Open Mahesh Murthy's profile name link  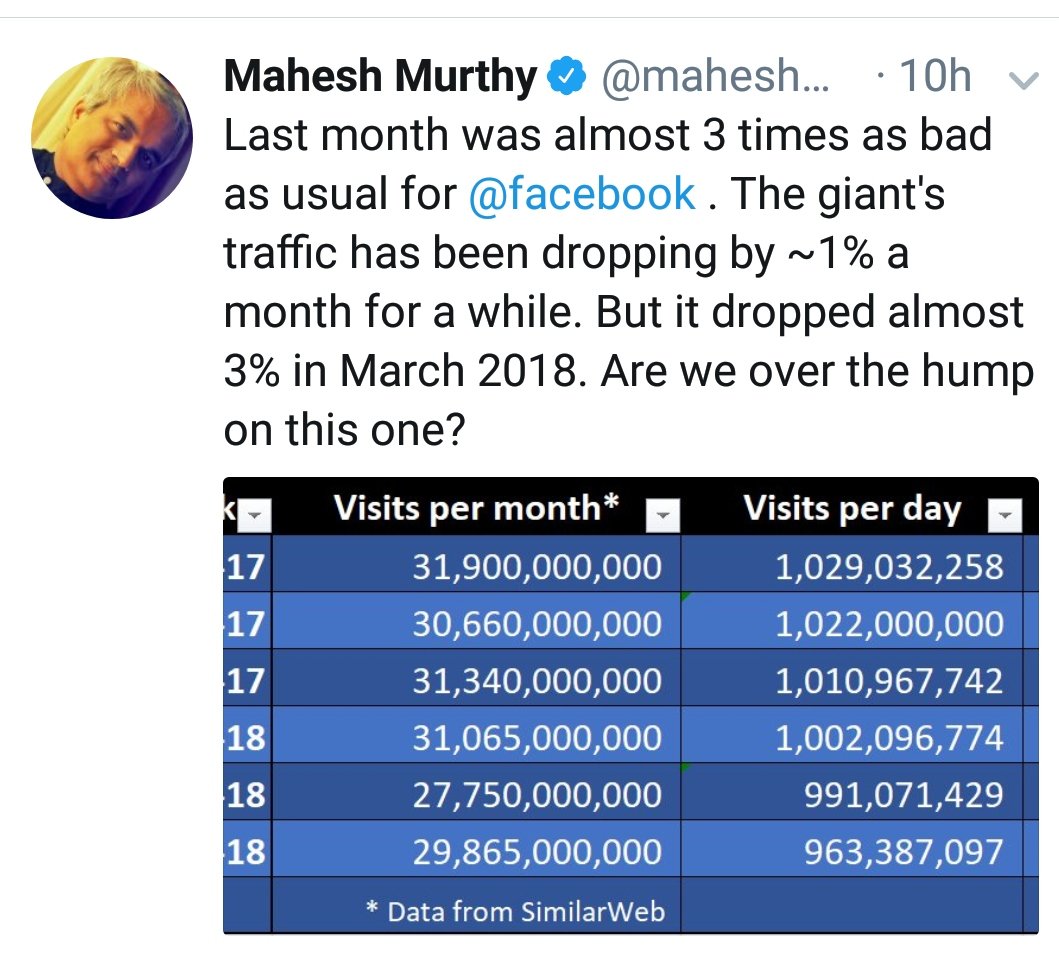click(380, 77)
